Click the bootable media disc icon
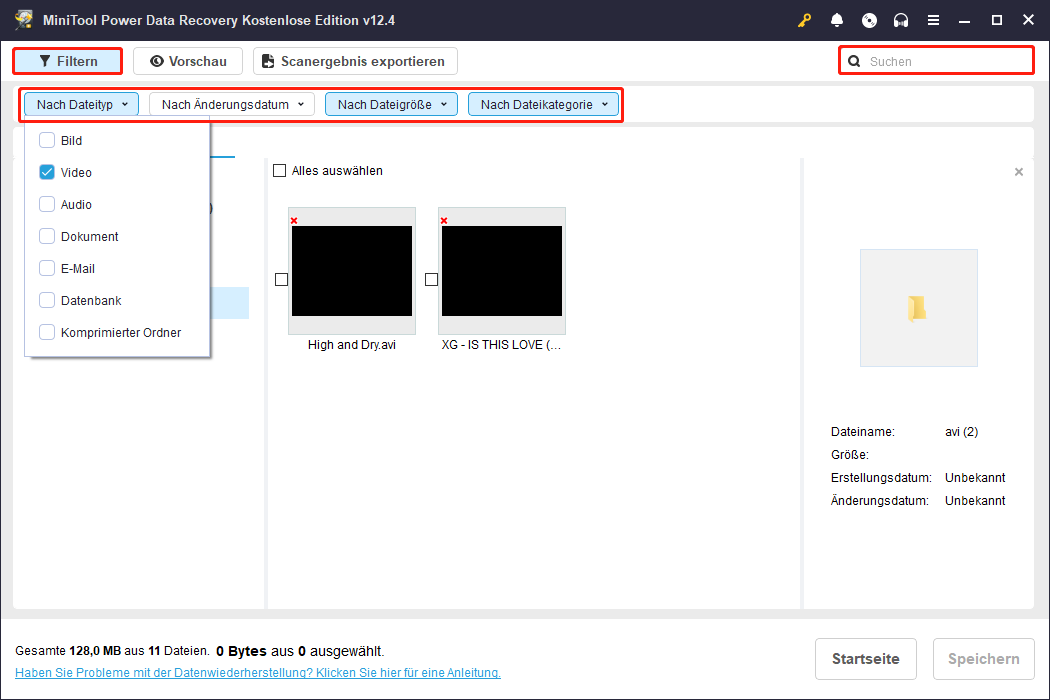The width and height of the screenshot is (1050, 700). pos(869,20)
